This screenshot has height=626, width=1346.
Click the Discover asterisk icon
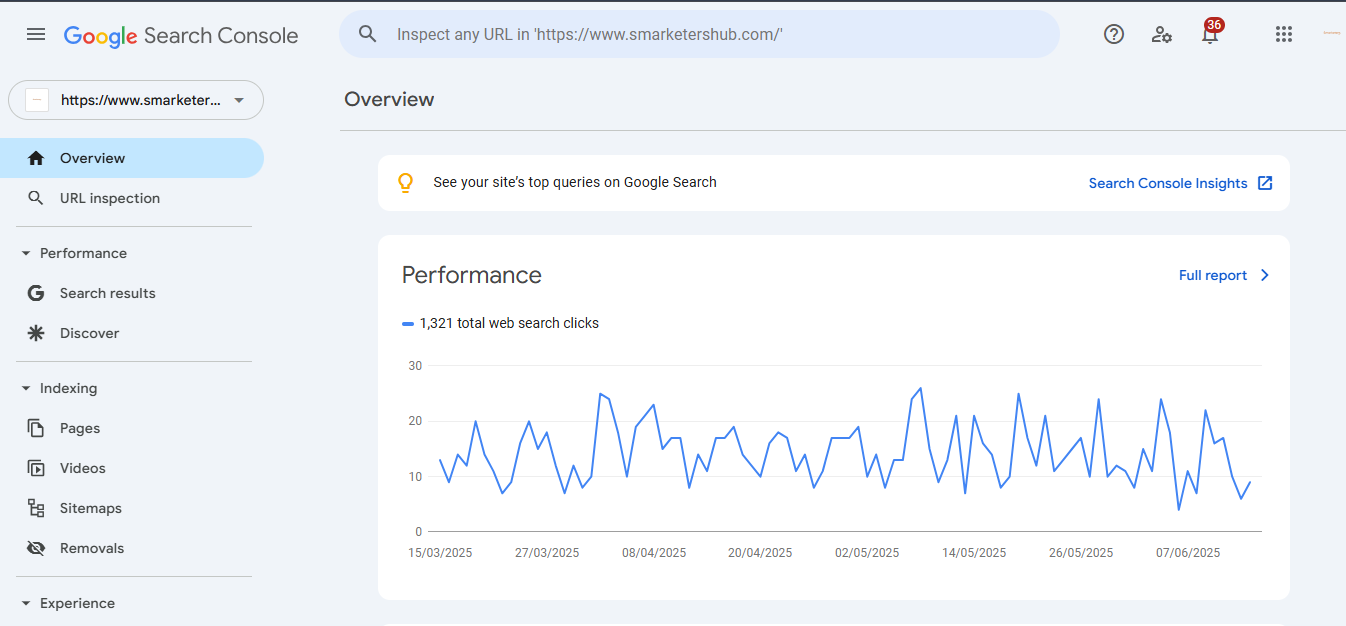click(36, 333)
